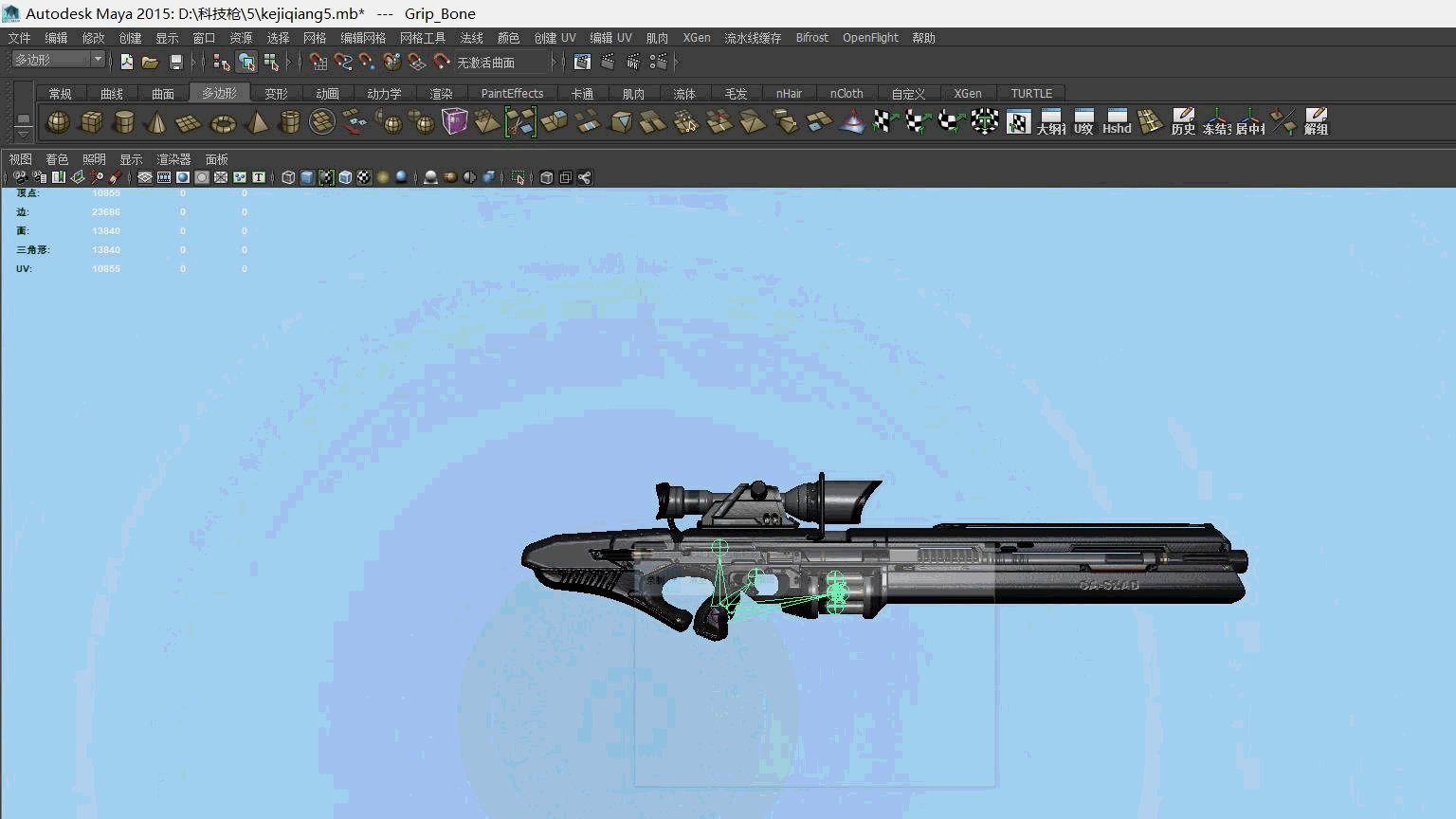Open the panel 着色 menu

[57, 159]
